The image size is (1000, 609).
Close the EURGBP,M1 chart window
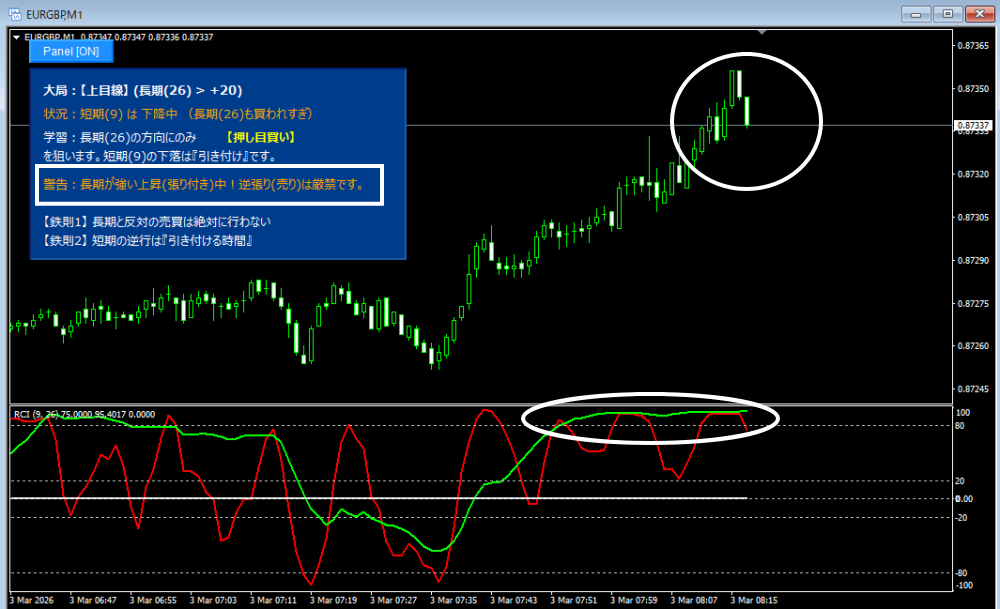click(x=977, y=13)
